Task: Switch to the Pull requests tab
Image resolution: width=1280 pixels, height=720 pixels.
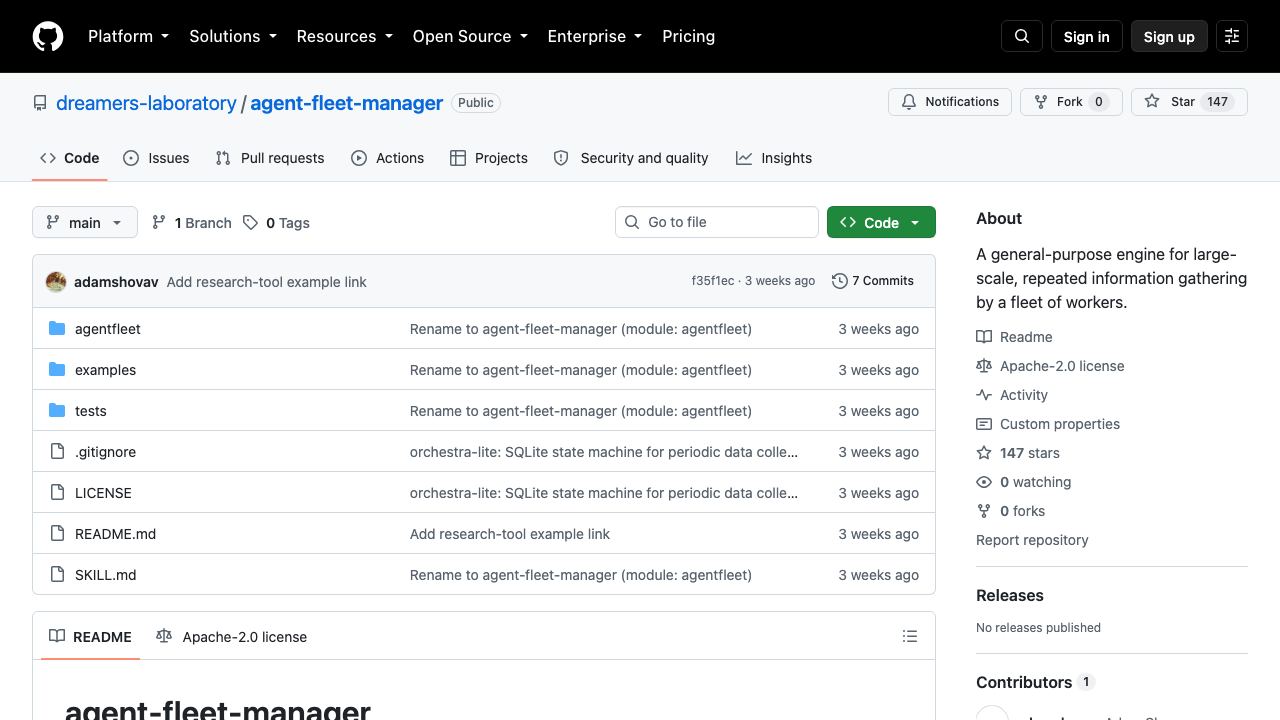Action: (x=270, y=158)
